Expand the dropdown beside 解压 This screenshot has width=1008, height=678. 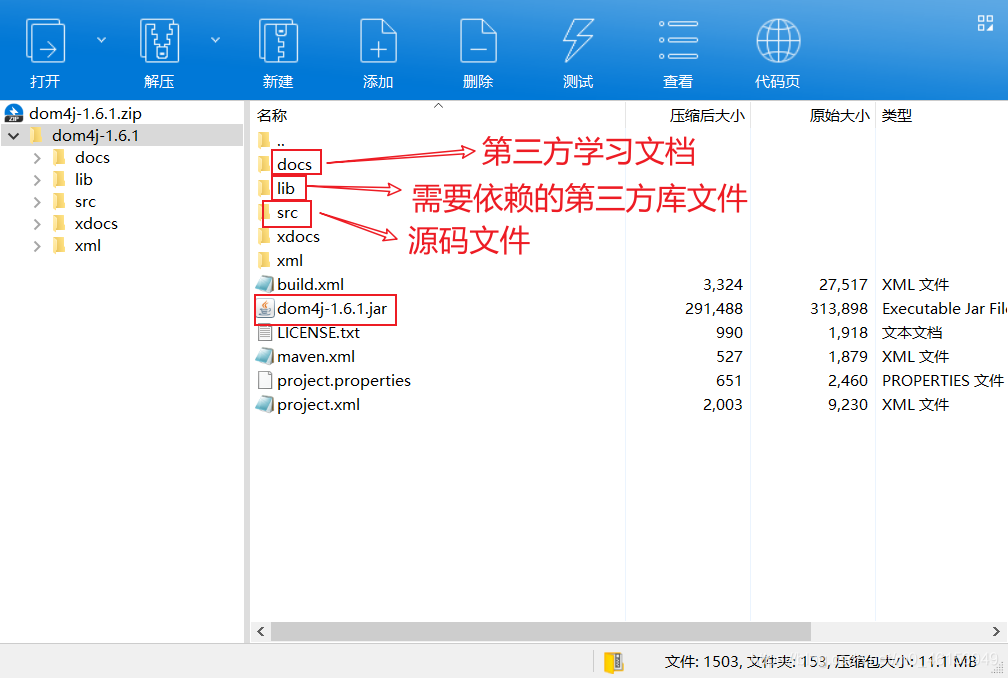click(x=215, y=38)
